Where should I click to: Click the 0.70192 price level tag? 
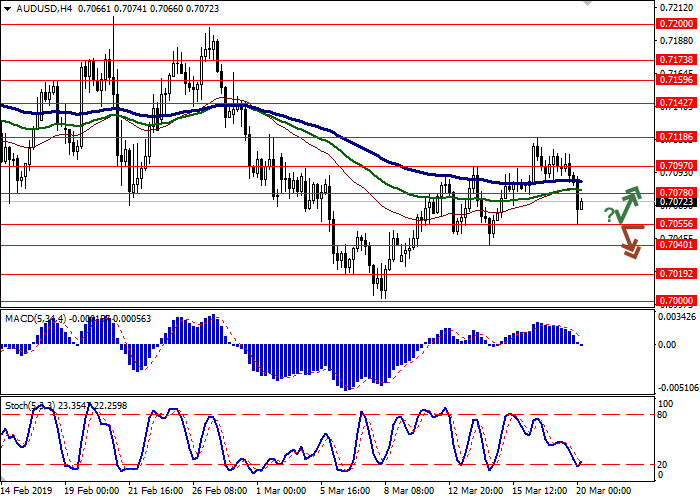(x=677, y=272)
